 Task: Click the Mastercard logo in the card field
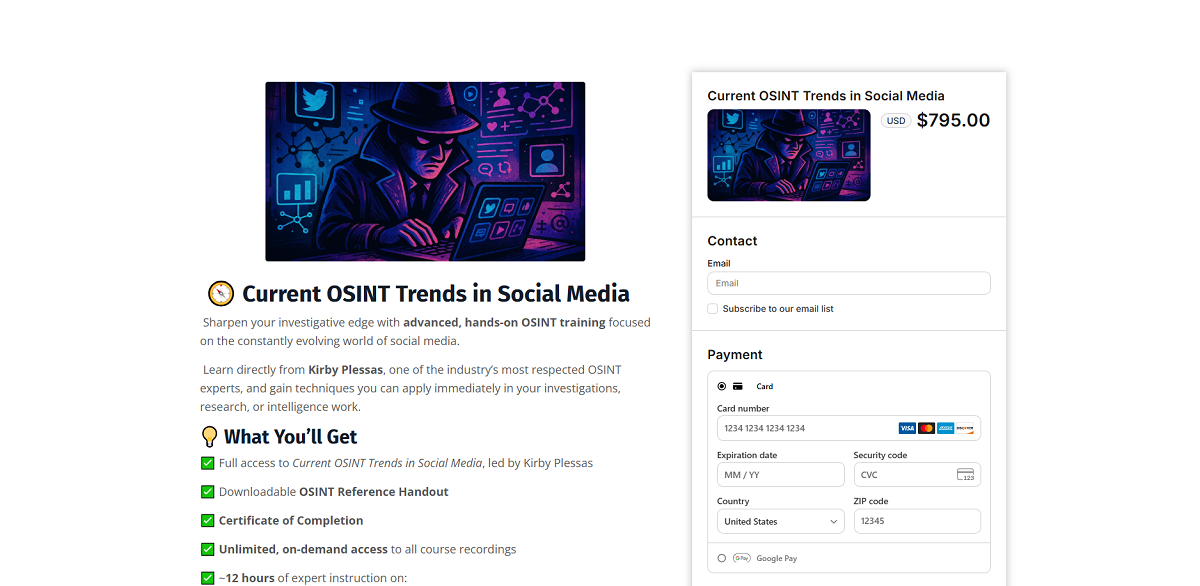[x=926, y=428]
